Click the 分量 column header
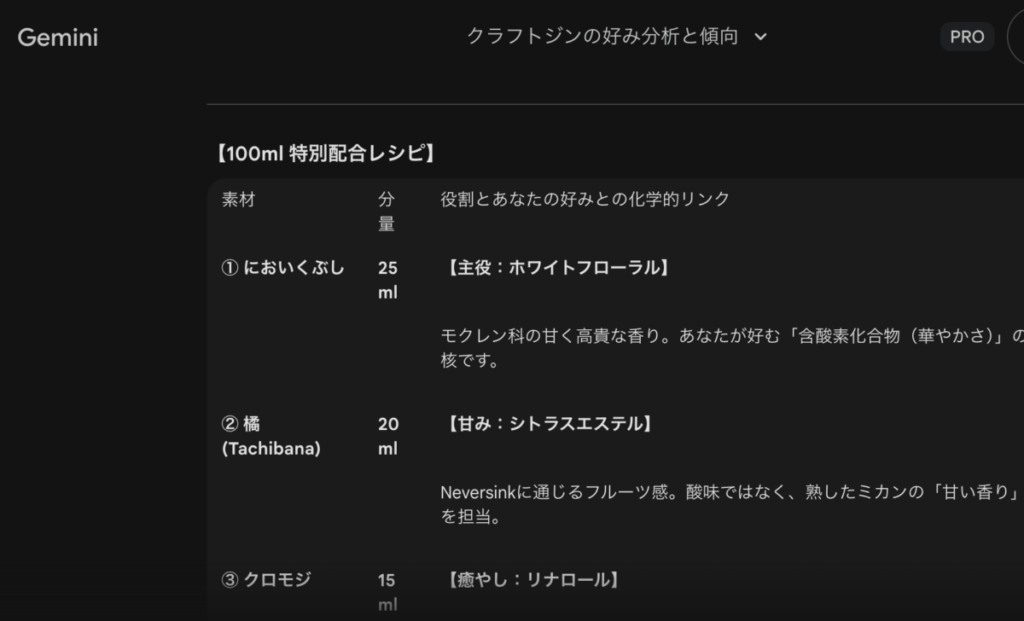Viewport: 1024px width, 621px height. (386, 211)
